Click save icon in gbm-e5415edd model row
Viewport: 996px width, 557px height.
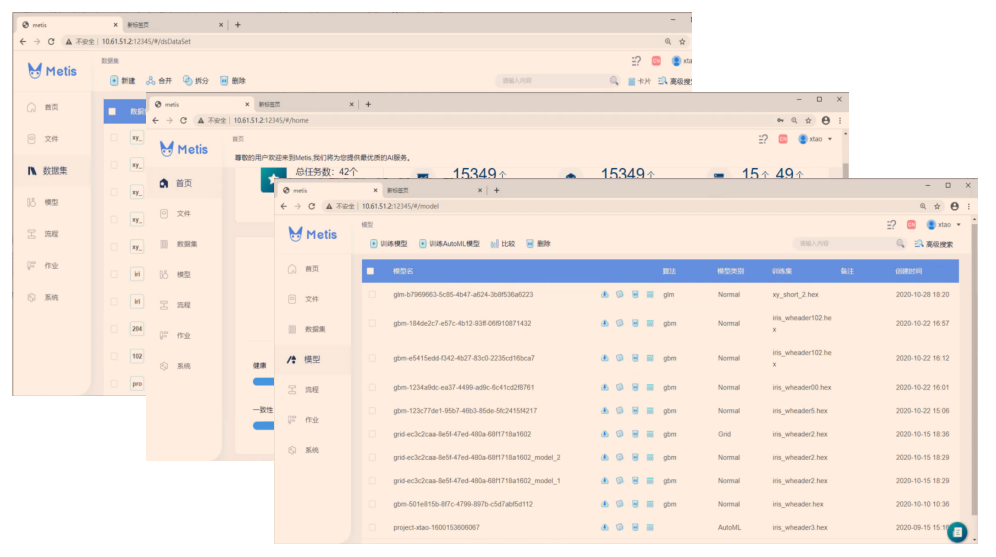635,358
